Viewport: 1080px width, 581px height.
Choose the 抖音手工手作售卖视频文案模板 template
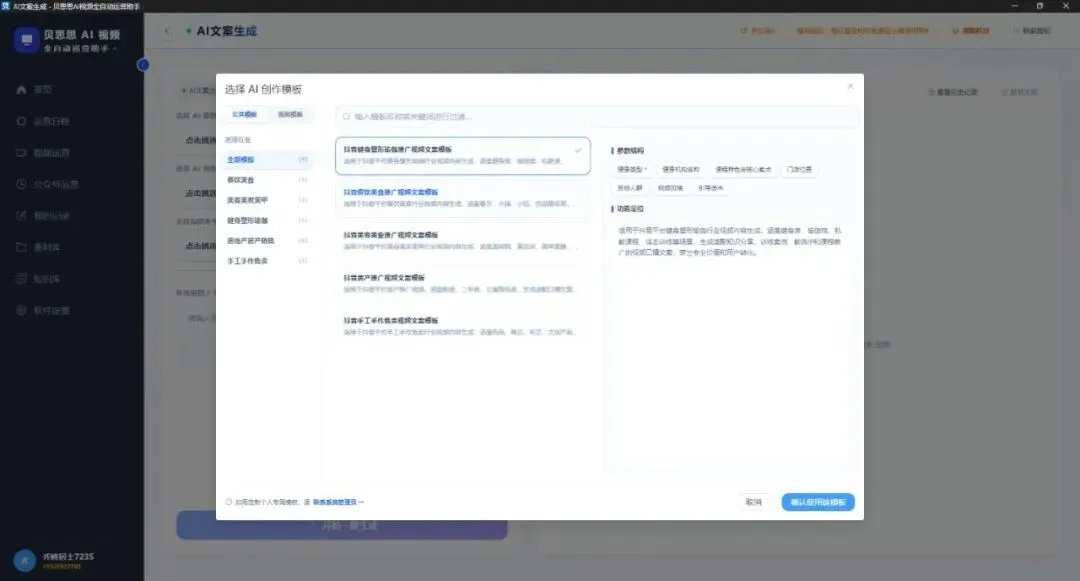[463, 326]
